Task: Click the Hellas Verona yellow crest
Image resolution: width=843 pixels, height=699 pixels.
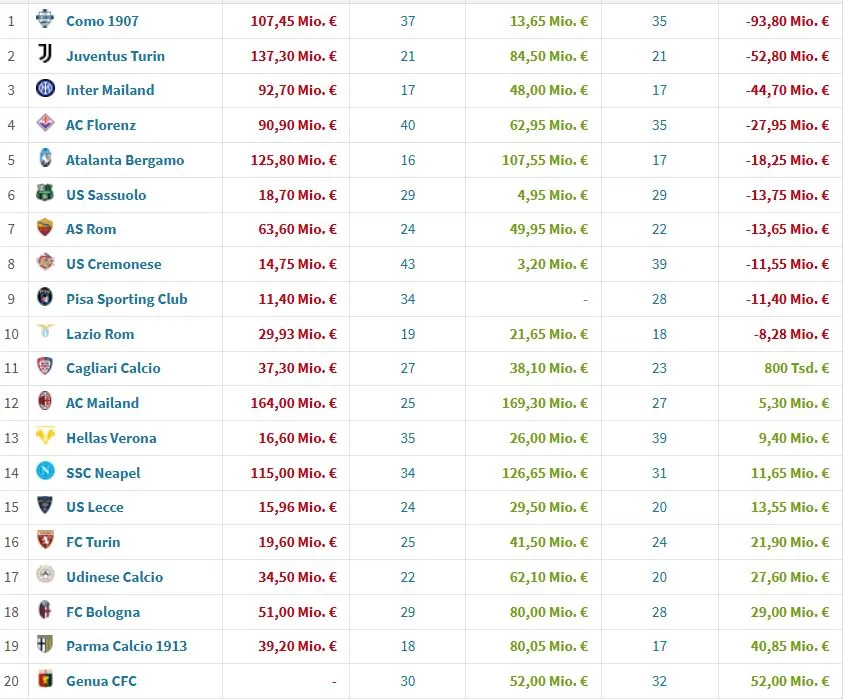Action: pos(45,436)
